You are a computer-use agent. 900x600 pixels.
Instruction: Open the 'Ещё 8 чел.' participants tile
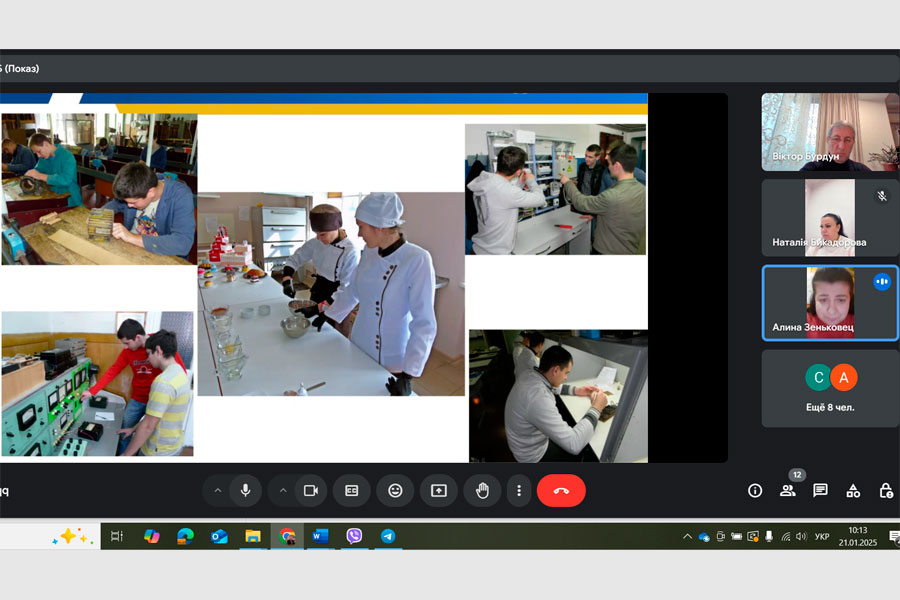pyautogui.click(x=830, y=389)
